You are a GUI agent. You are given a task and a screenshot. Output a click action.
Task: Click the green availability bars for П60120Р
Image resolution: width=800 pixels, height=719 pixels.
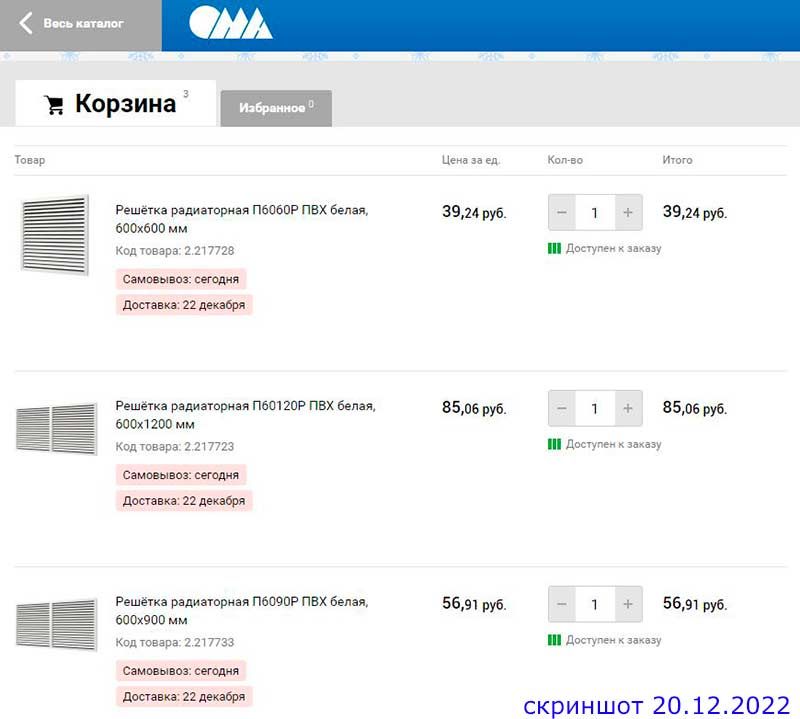click(x=553, y=444)
